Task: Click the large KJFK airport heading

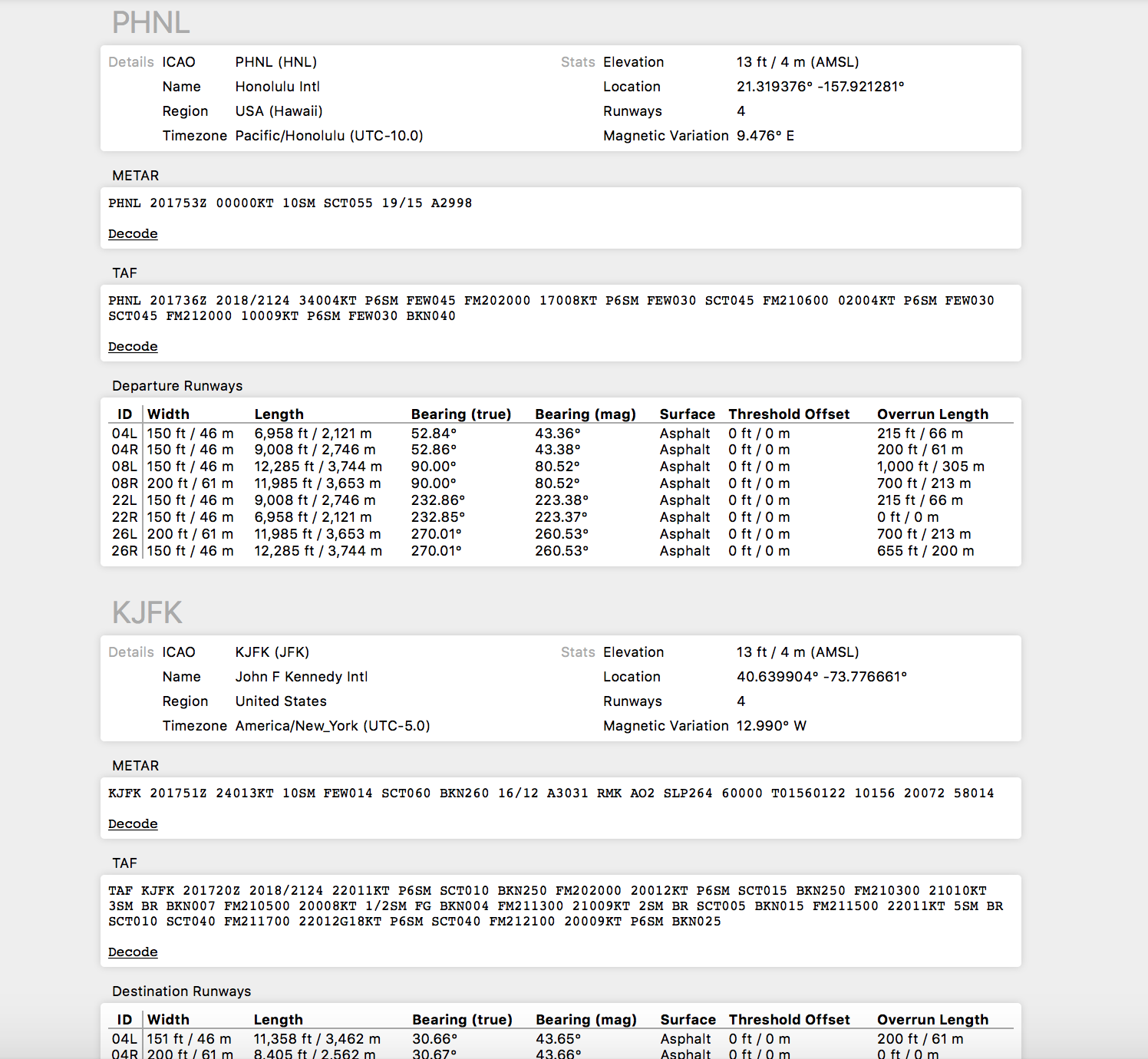Action: tap(147, 612)
